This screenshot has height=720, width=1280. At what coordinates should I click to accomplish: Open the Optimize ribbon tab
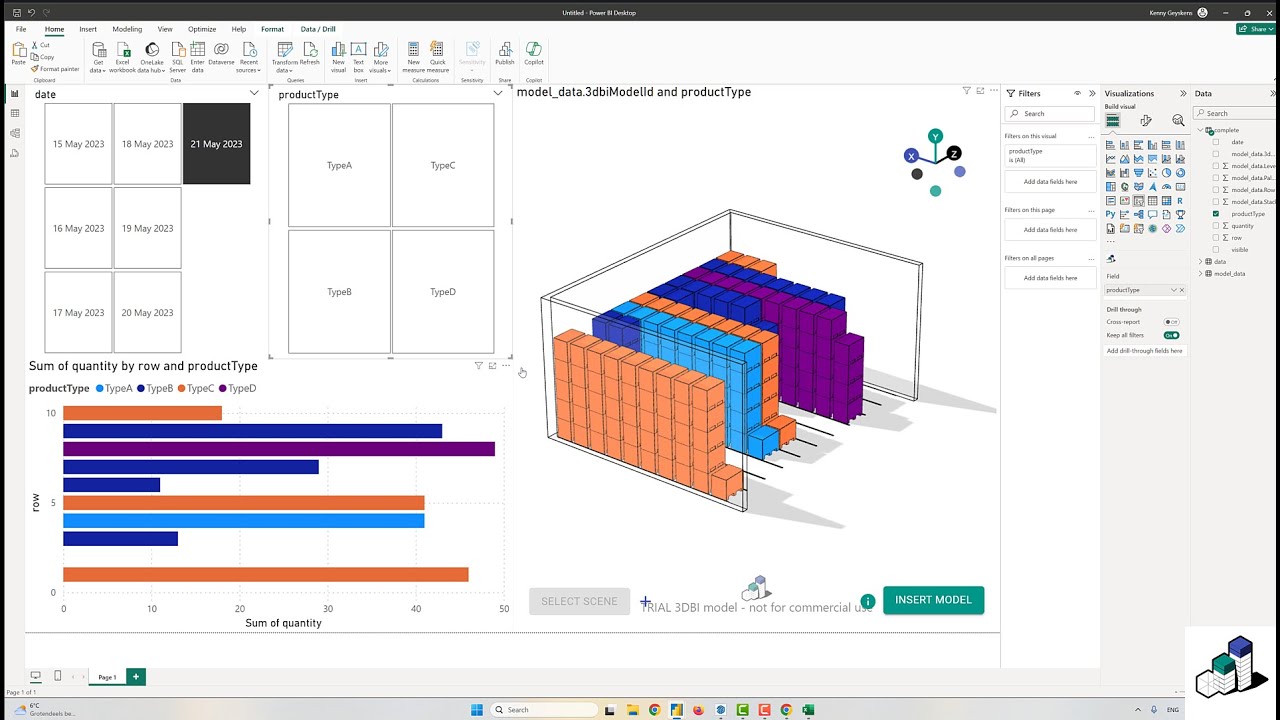(x=202, y=29)
